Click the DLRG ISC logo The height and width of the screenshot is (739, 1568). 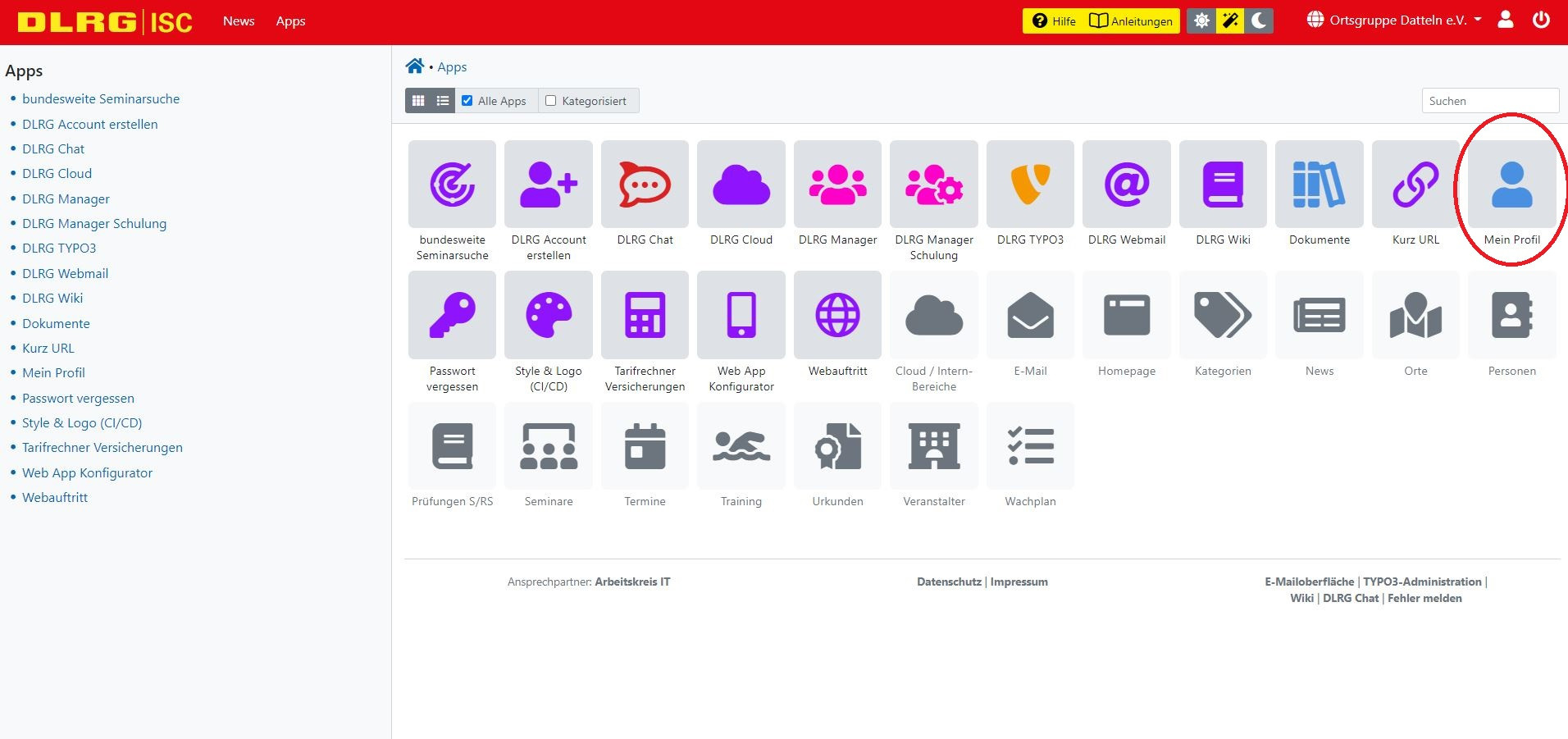coord(105,21)
